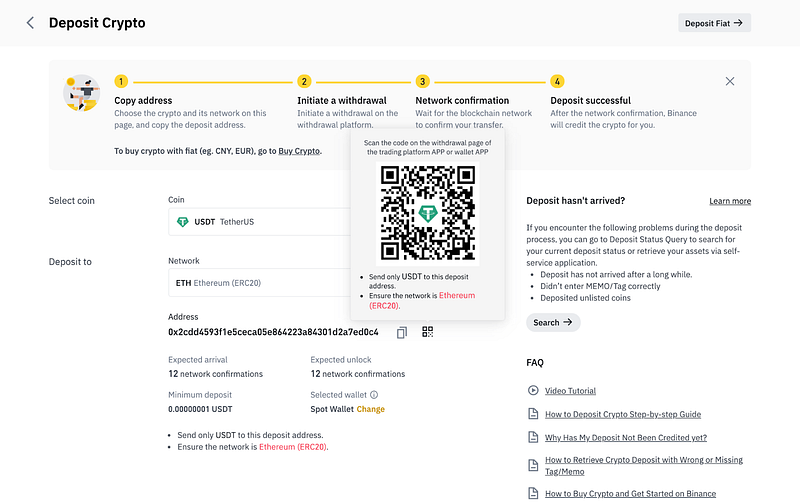Click the step 3 Network confirmation marker
The height and width of the screenshot is (504, 800).
pyautogui.click(x=422, y=82)
